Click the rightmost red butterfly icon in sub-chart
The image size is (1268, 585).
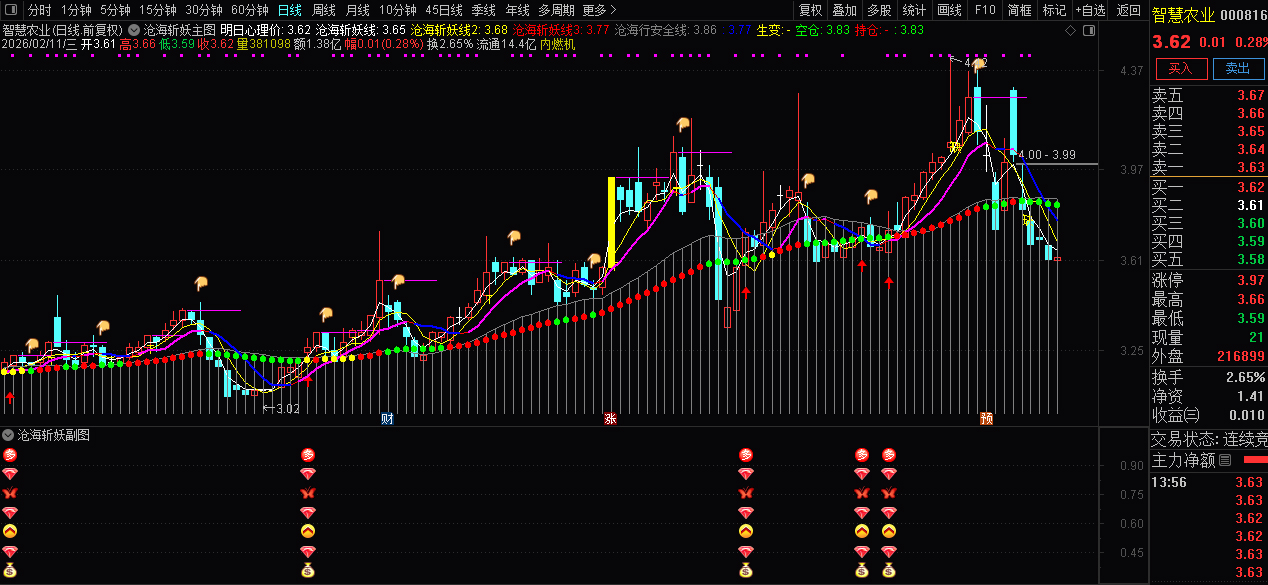click(888, 493)
